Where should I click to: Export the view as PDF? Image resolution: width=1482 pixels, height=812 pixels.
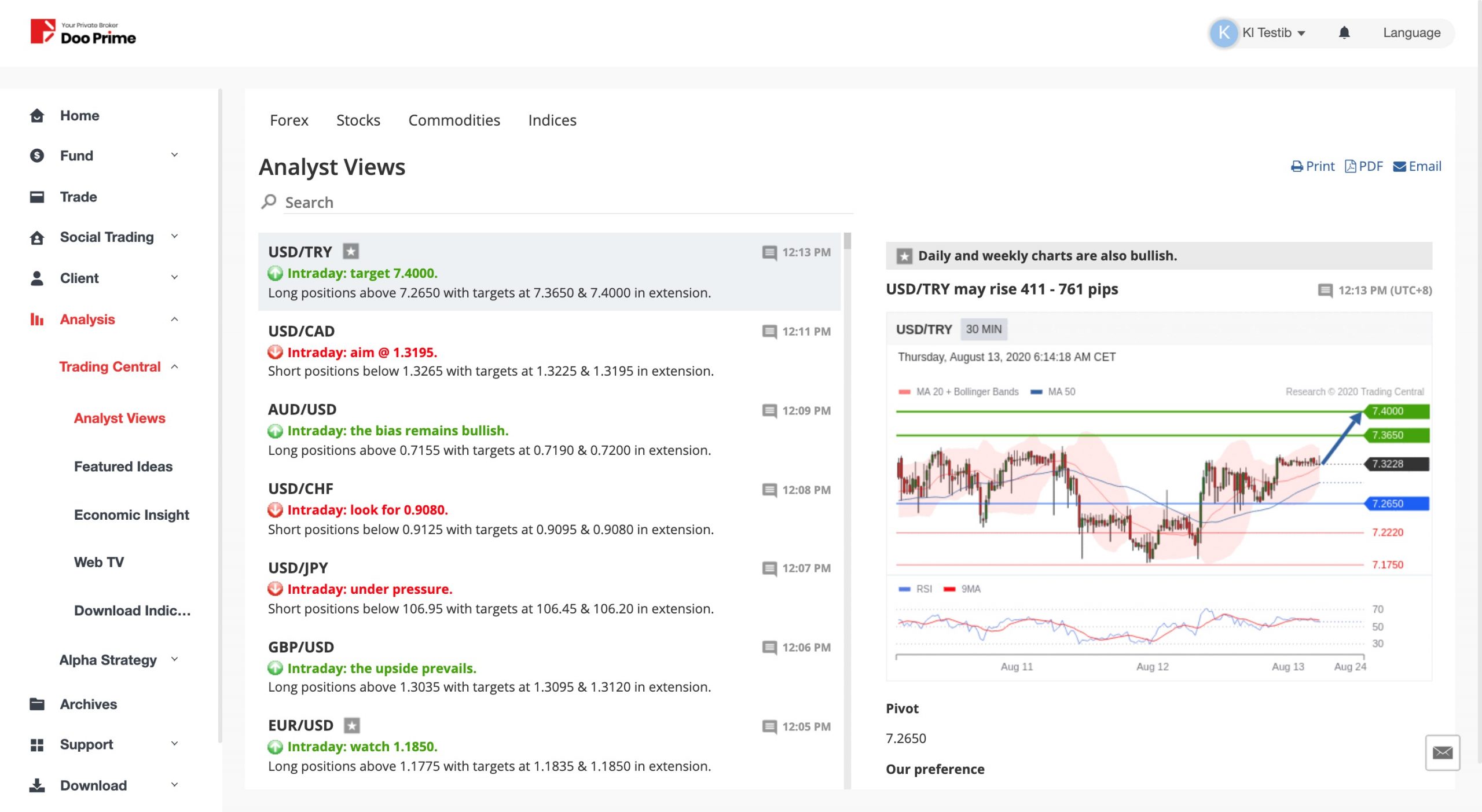1364,166
